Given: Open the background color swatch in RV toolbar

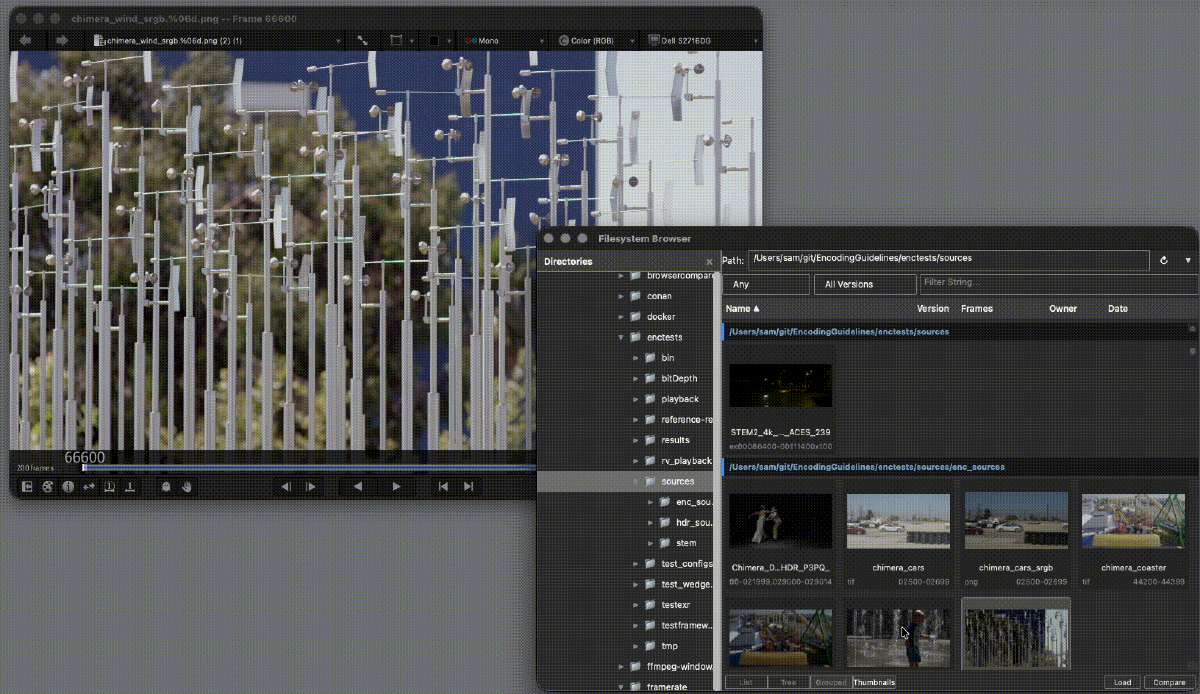Looking at the screenshot, I should click(x=434, y=41).
